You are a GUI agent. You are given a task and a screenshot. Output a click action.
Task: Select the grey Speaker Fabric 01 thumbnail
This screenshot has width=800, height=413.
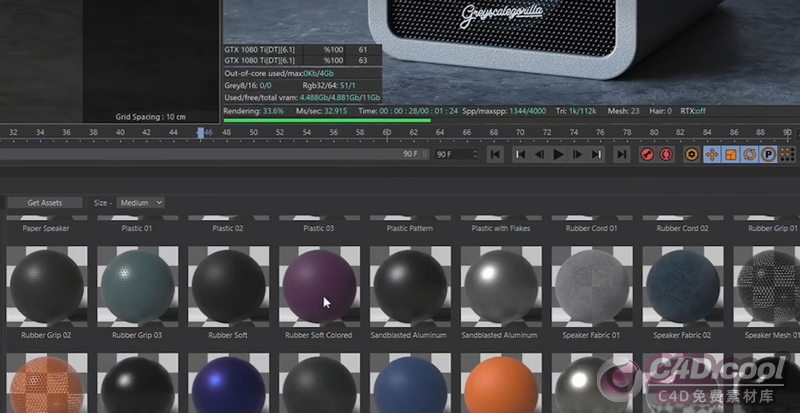tap(592, 286)
